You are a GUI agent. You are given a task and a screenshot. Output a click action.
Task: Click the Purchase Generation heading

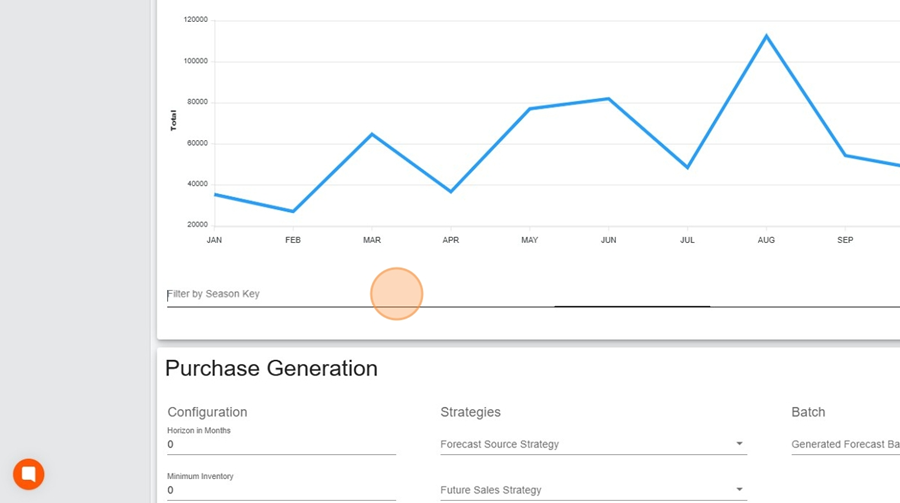click(271, 368)
